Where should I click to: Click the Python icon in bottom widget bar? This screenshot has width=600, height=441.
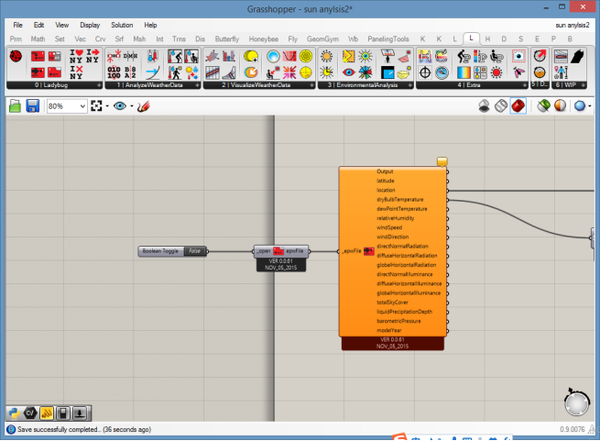13,411
